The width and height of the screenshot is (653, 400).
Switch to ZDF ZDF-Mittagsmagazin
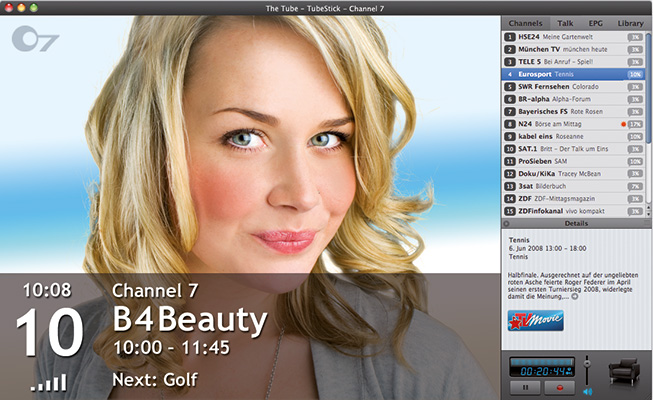573,199
